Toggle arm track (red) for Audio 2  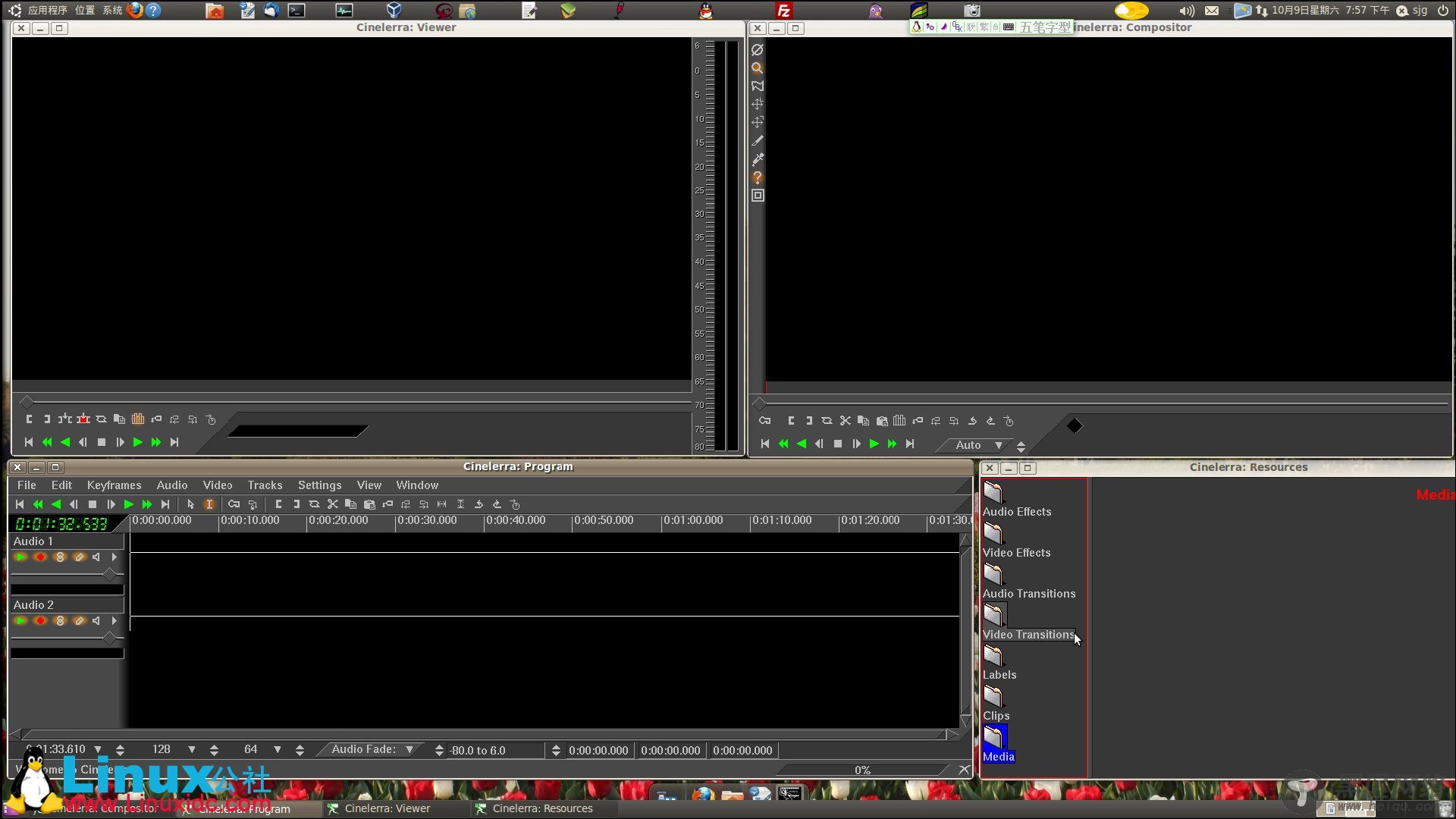click(x=40, y=621)
